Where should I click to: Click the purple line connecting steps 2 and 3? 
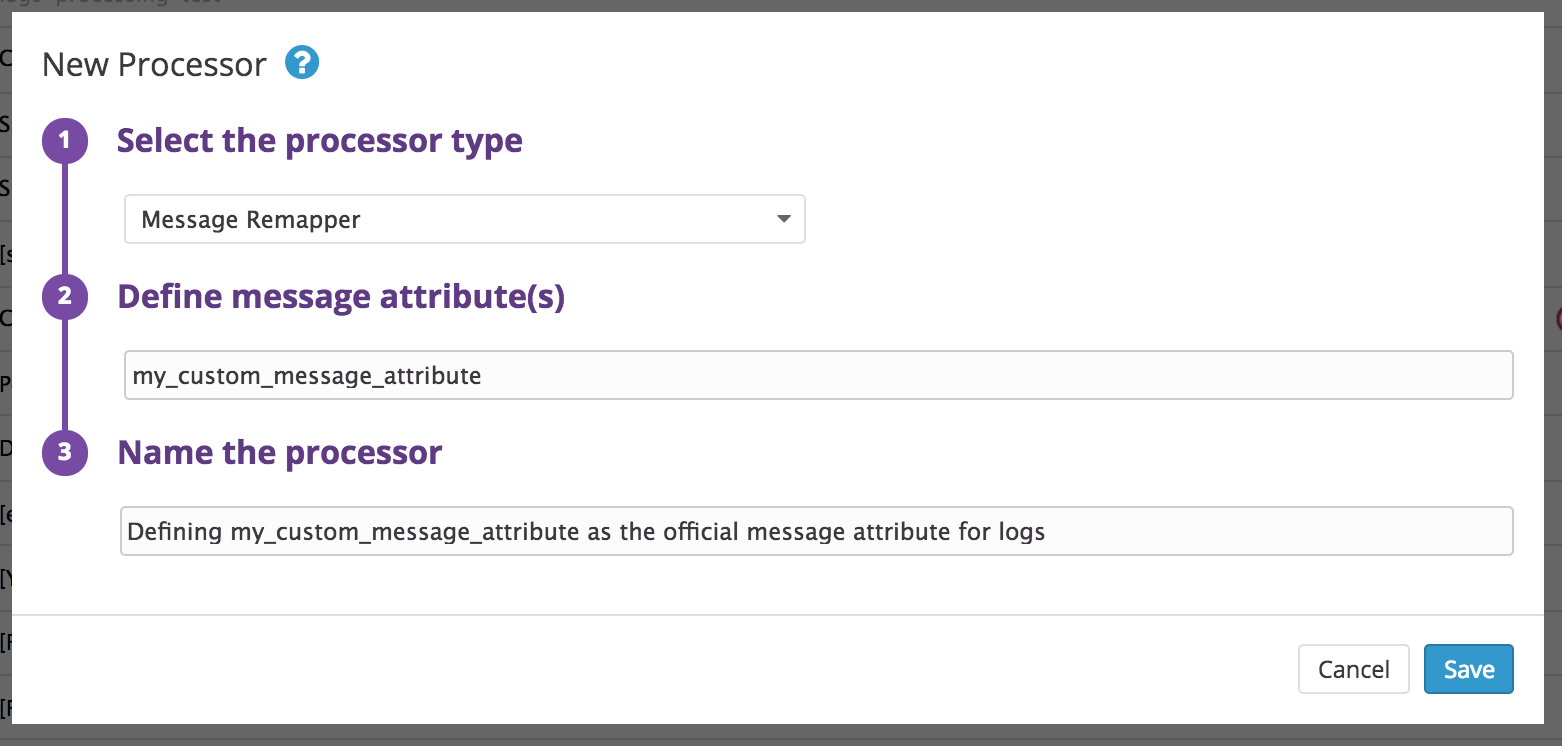[65, 375]
